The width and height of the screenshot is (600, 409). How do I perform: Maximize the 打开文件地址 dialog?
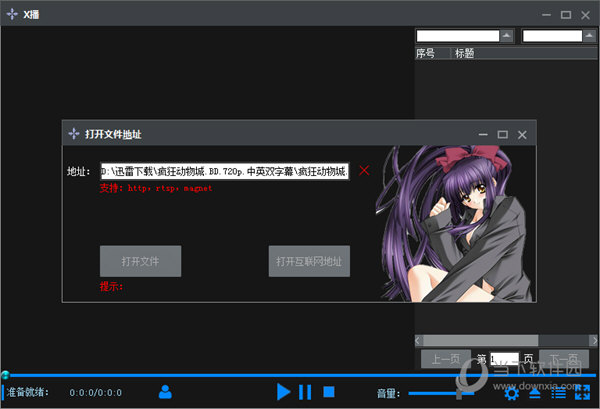[502, 135]
